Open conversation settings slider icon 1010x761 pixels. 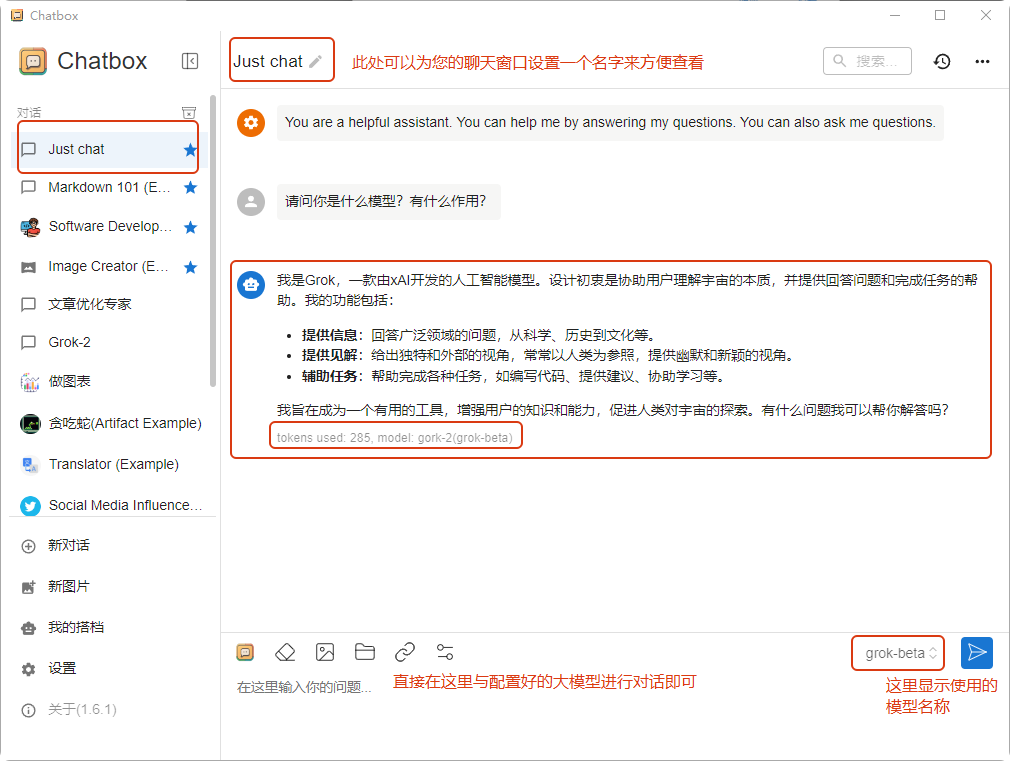click(445, 652)
